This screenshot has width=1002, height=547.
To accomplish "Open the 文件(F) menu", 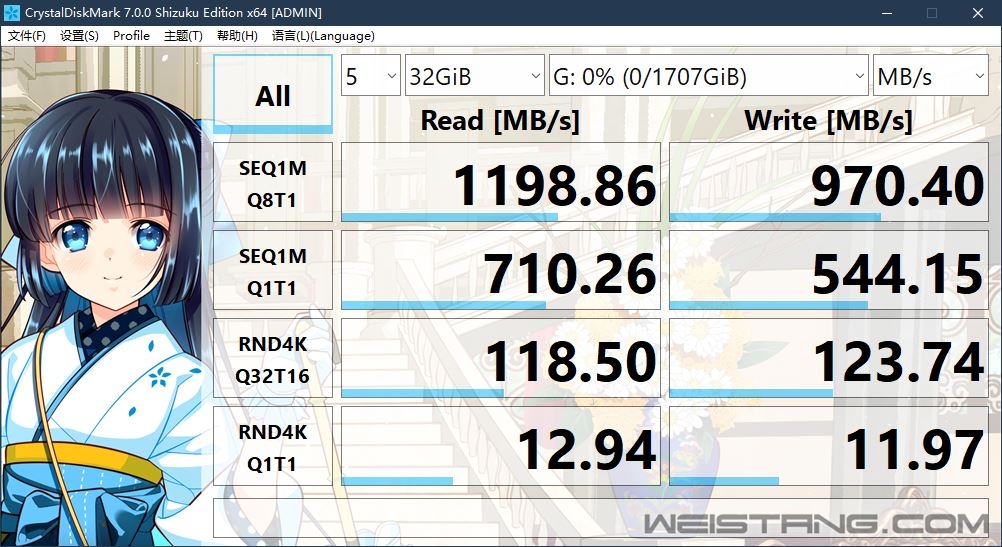I will pos(27,36).
